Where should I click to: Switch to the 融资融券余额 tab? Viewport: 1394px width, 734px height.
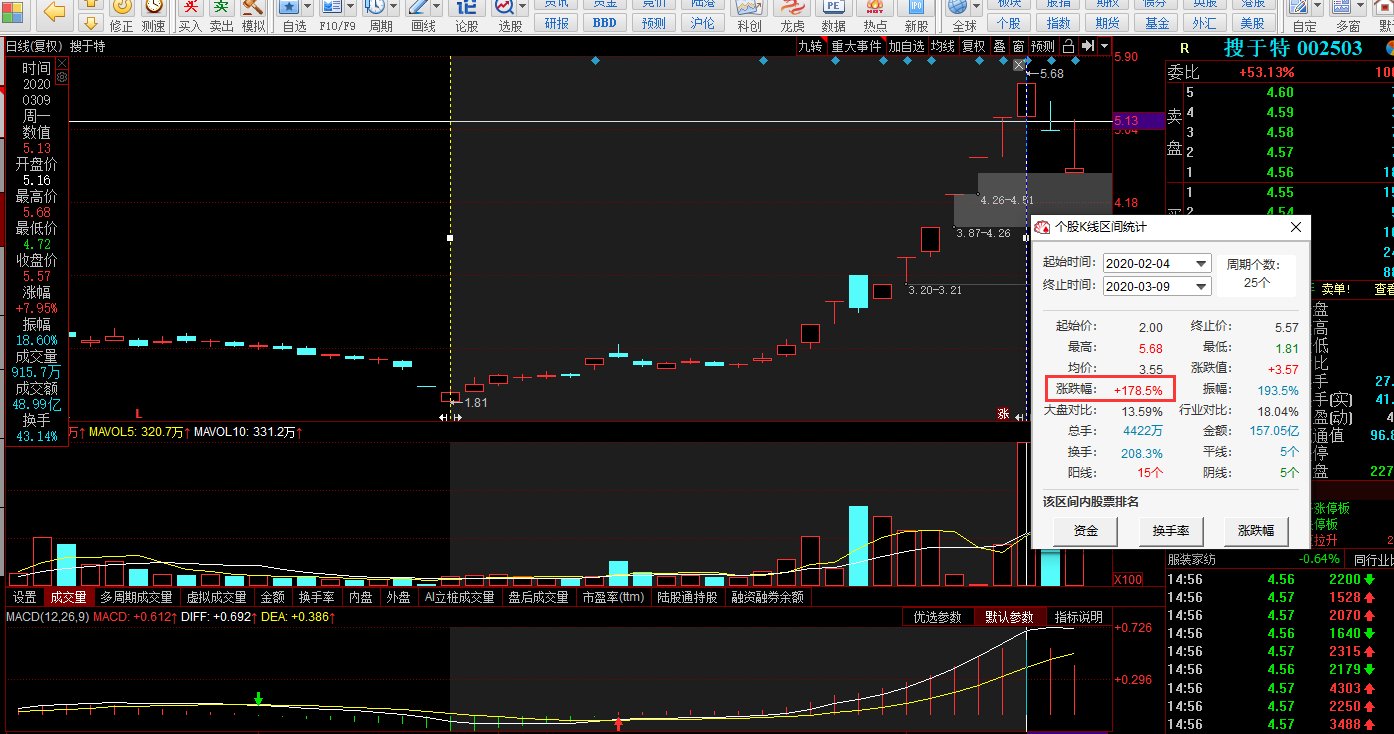click(x=767, y=597)
